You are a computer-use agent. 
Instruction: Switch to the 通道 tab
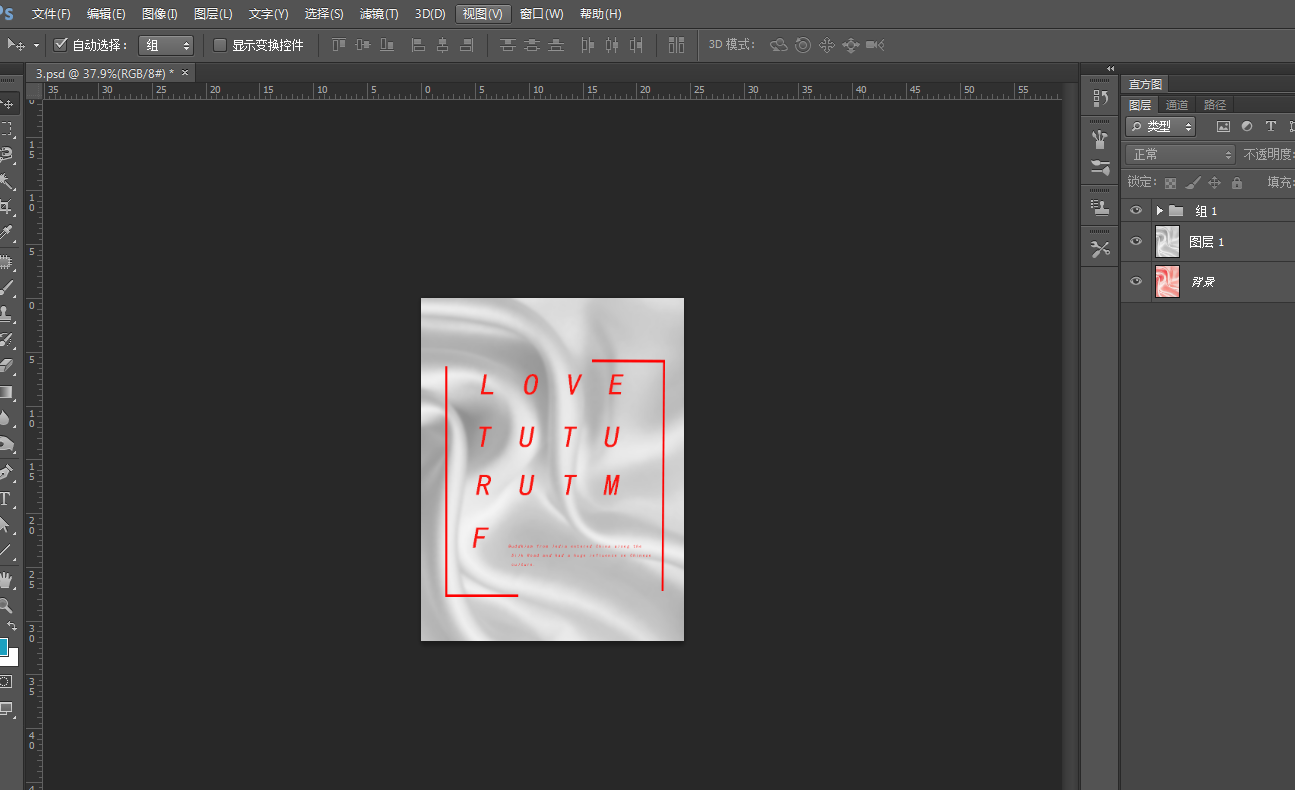[x=1177, y=105]
